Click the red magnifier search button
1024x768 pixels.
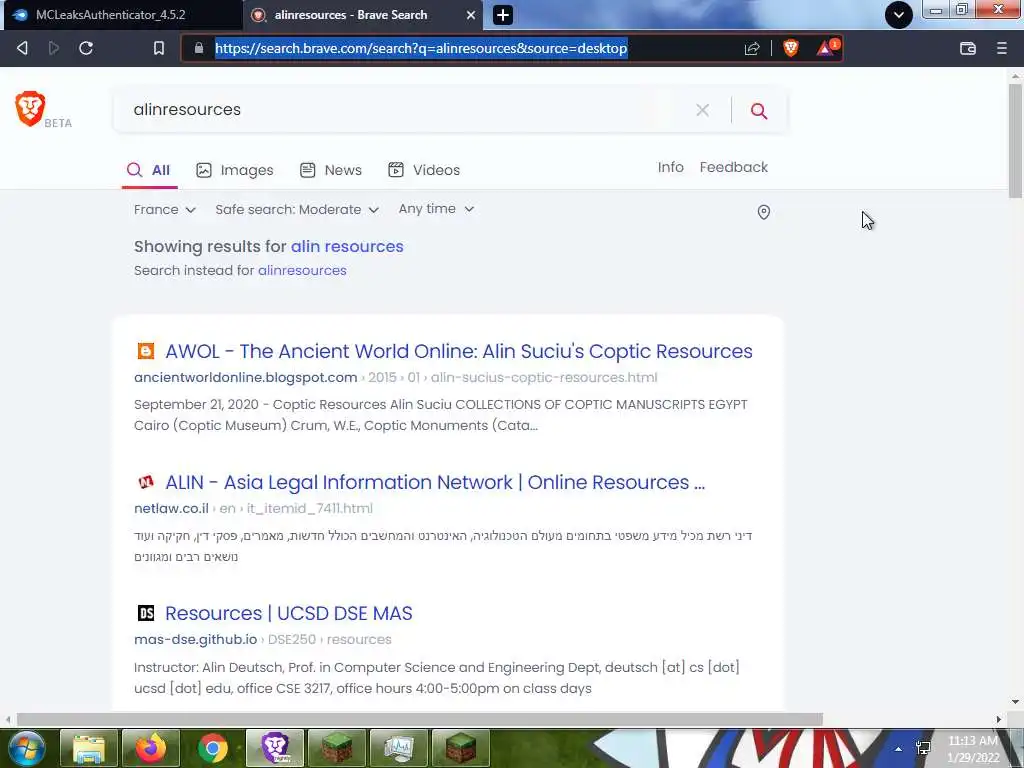(758, 110)
